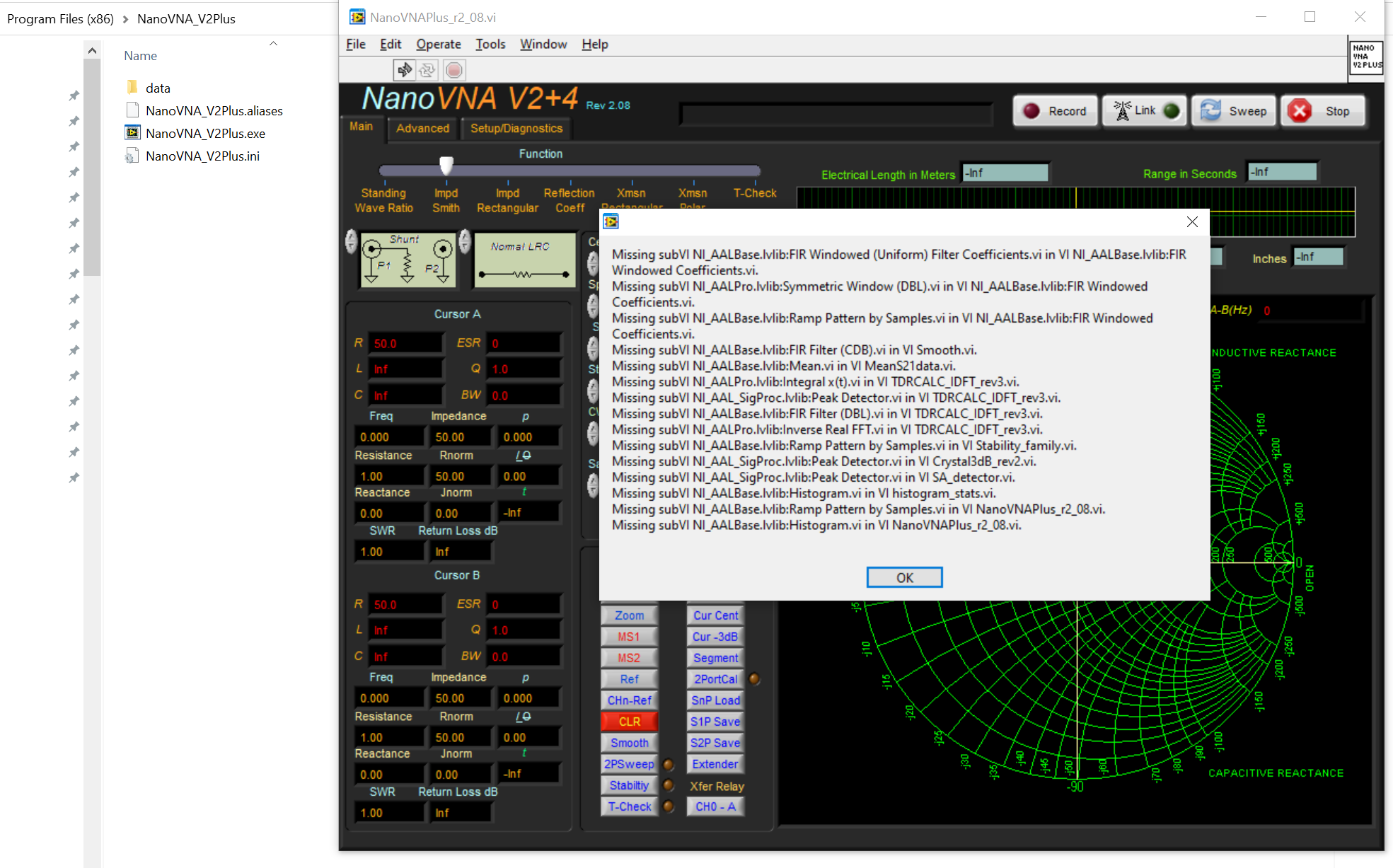Click the Function slider knob
Image resolution: width=1393 pixels, height=868 pixels.
[446, 166]
